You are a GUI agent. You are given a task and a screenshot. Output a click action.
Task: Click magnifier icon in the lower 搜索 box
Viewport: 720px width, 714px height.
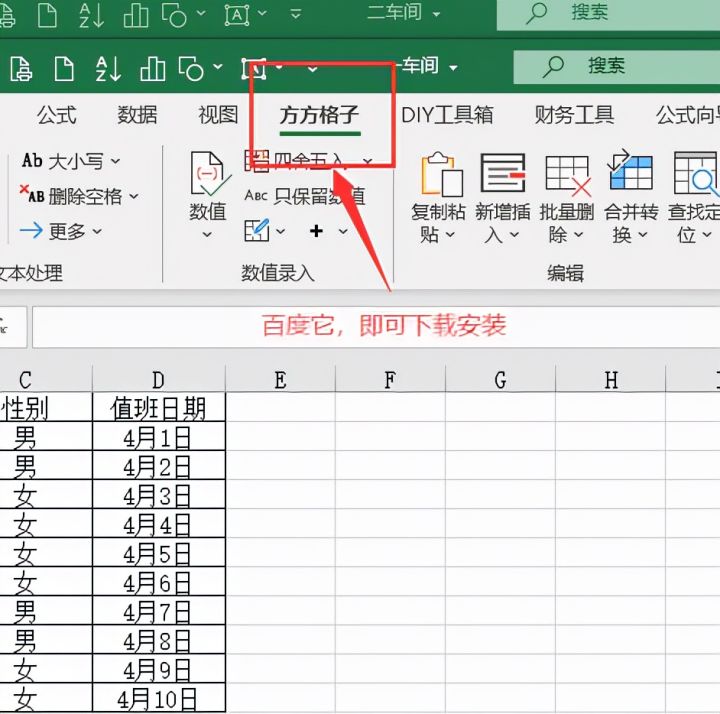[x=553, y=67]
